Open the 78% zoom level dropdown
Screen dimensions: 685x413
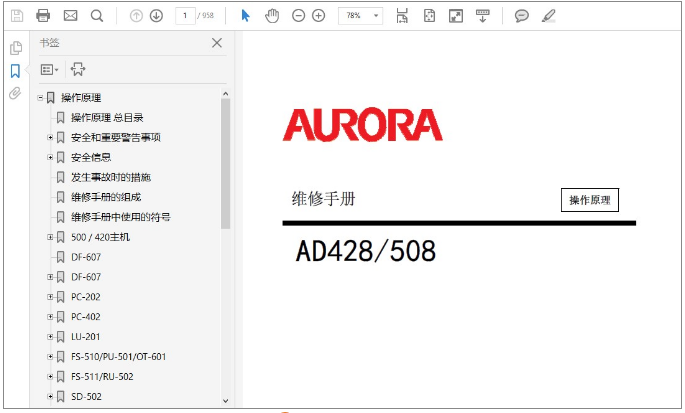tap(360, 16)
